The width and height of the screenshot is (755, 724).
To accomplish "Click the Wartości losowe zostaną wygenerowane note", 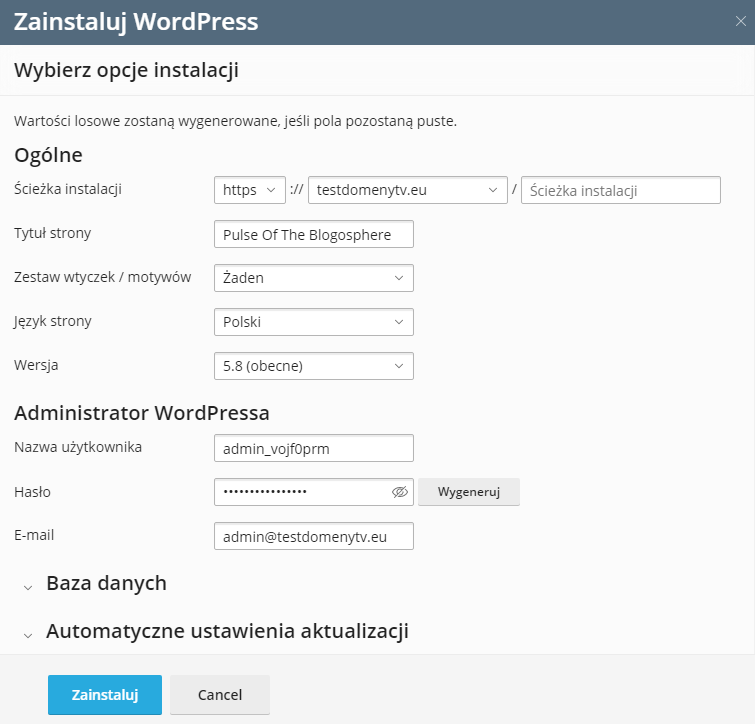I will (235, 121).
